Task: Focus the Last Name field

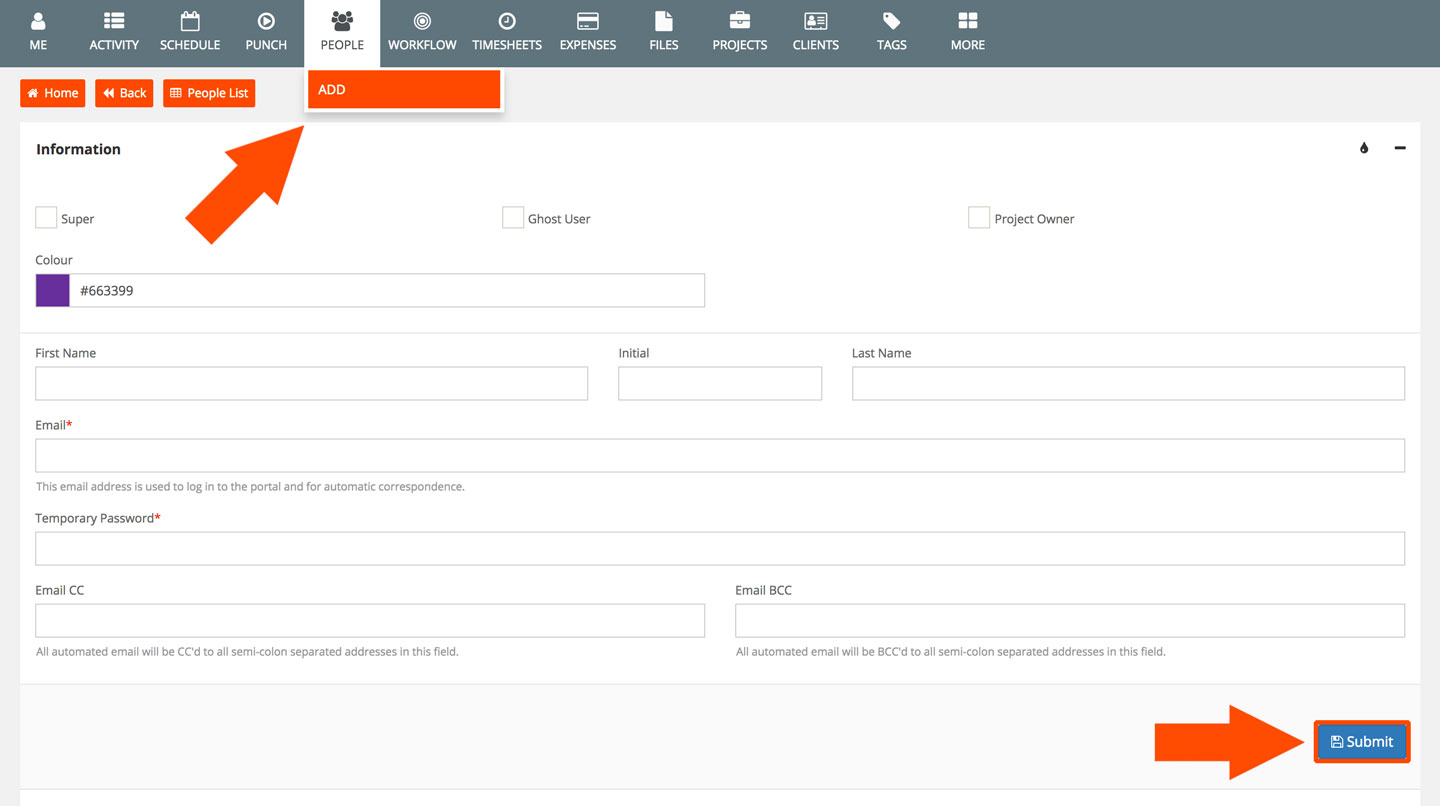Action: tap(1128, 384)
